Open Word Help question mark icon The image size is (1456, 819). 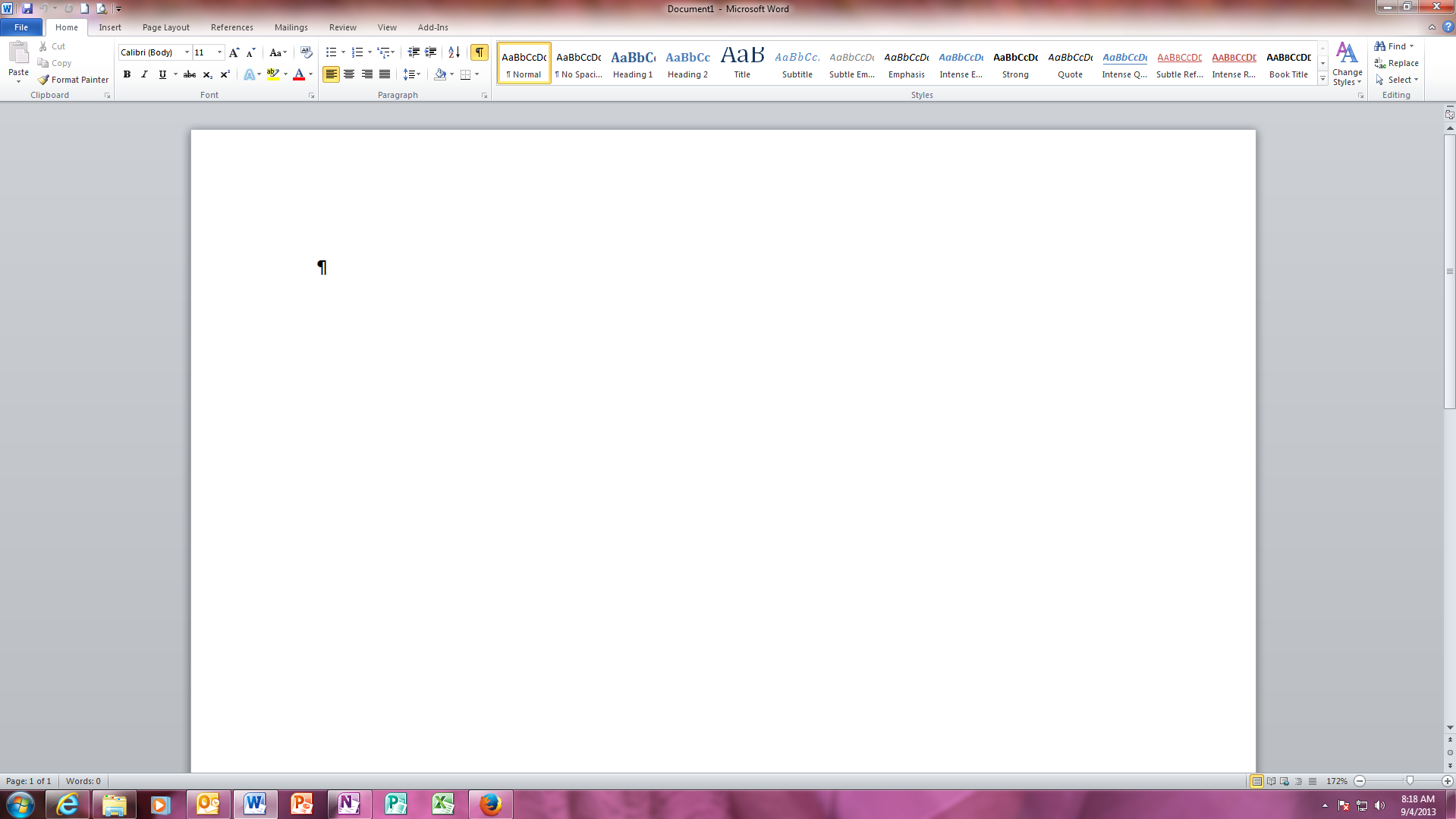pos(1448,27)
